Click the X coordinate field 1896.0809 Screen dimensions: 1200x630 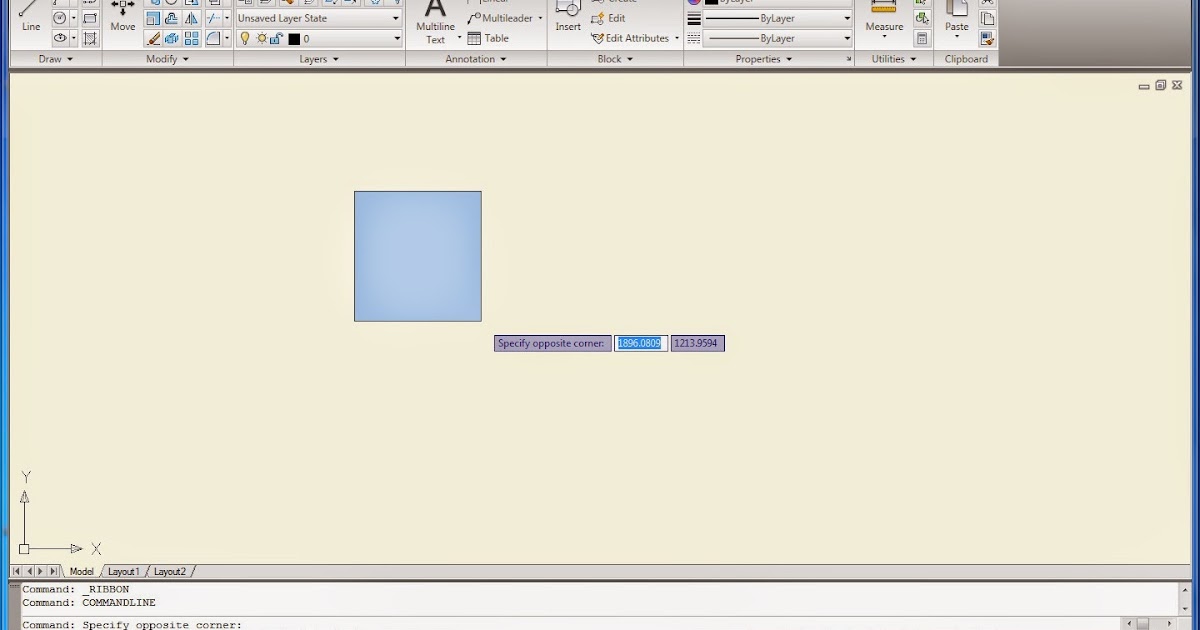point(640,343)
